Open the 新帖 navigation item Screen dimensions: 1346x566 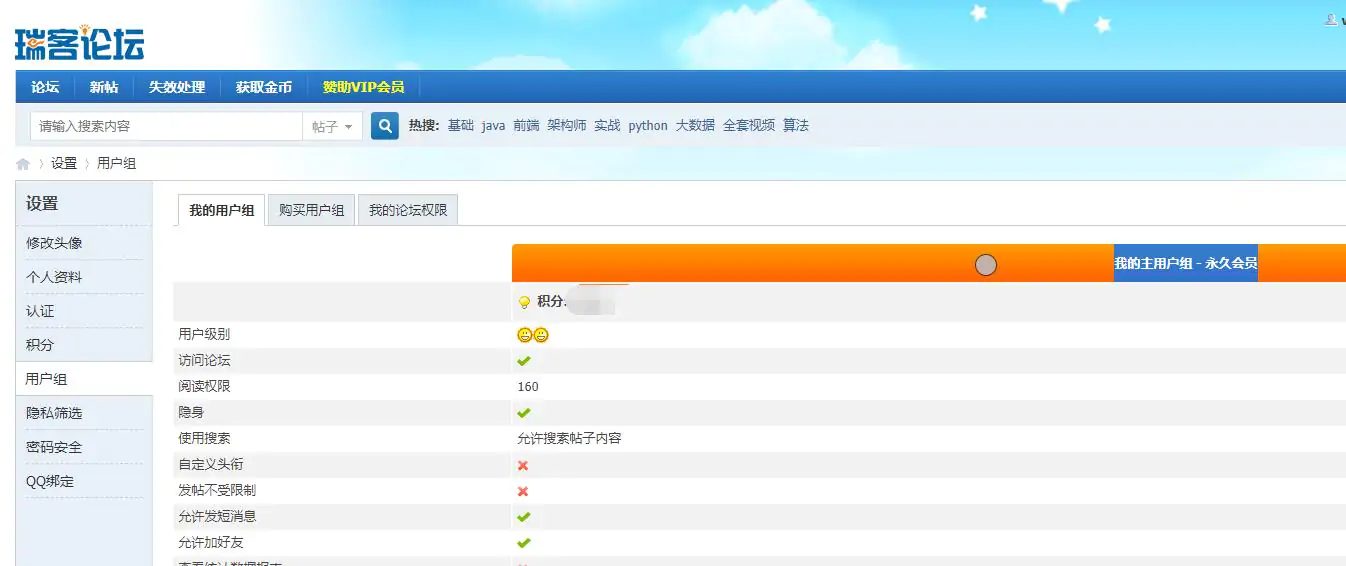pos(104,87)
